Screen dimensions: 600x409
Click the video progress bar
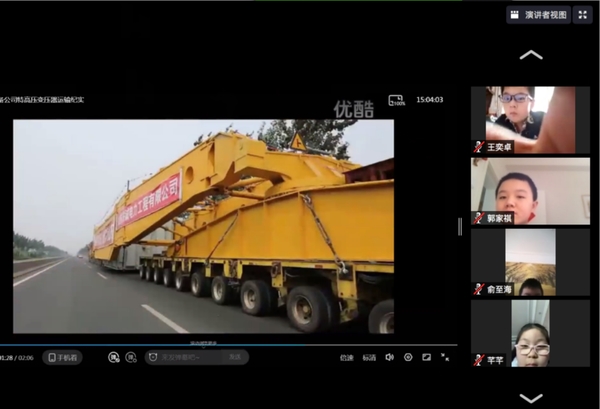(x=200, y=345)
